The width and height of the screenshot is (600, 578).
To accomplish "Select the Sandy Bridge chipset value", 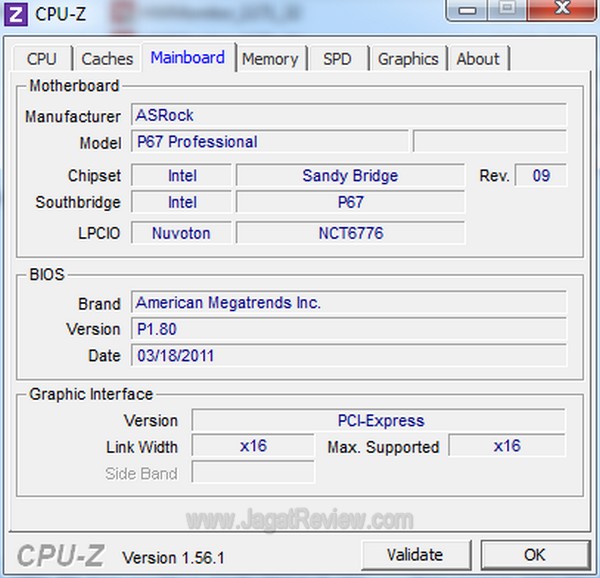I will point(351,176).
